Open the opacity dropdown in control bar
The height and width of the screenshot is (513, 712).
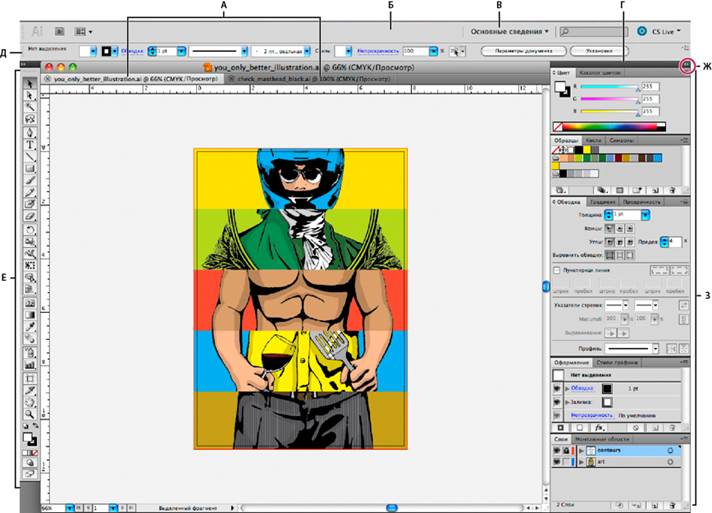[x=434, y=51]
